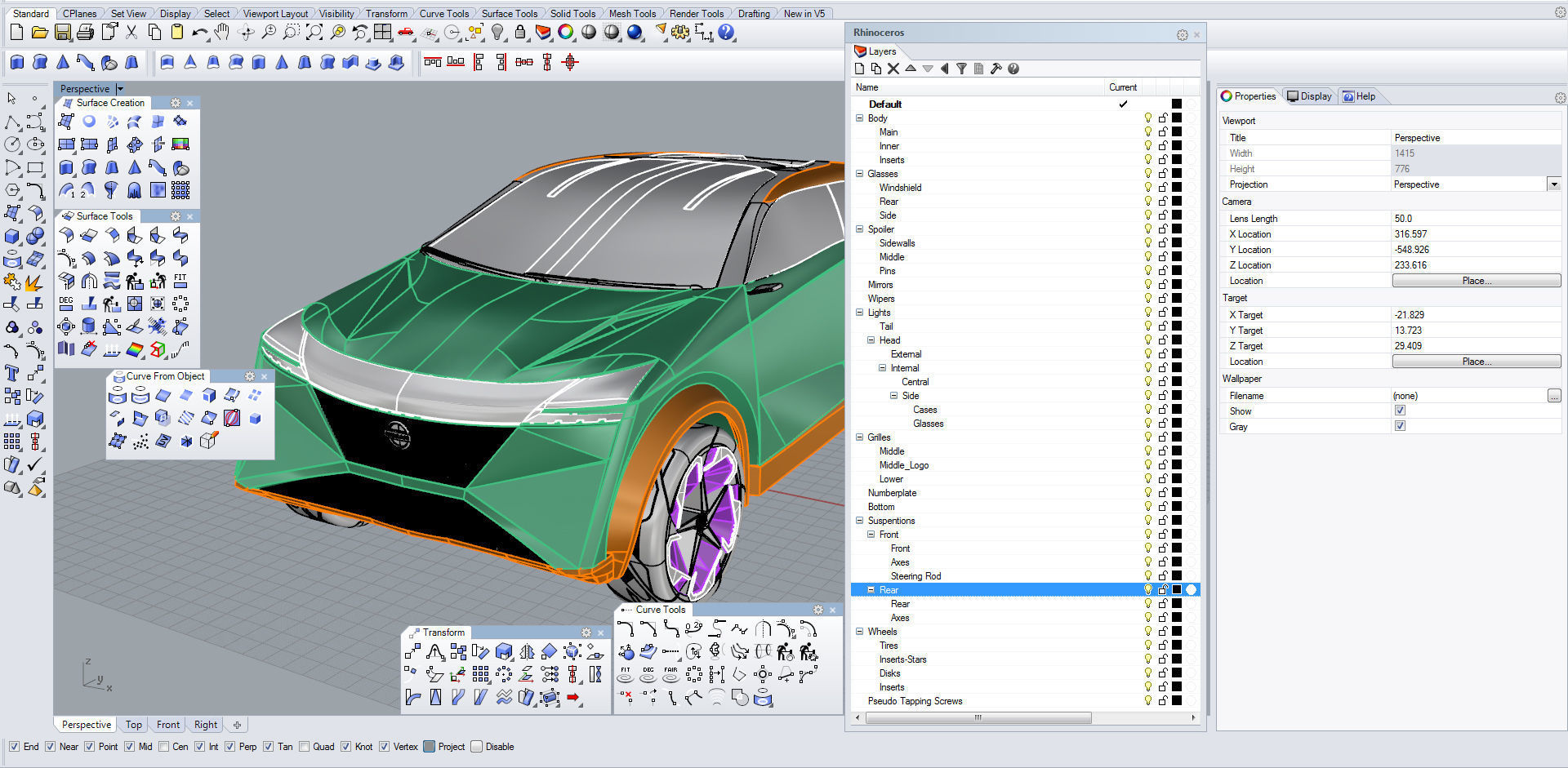Click the Bottom layer color swatch
Screen dimensions: 1568x768
tap(1175, 506)
